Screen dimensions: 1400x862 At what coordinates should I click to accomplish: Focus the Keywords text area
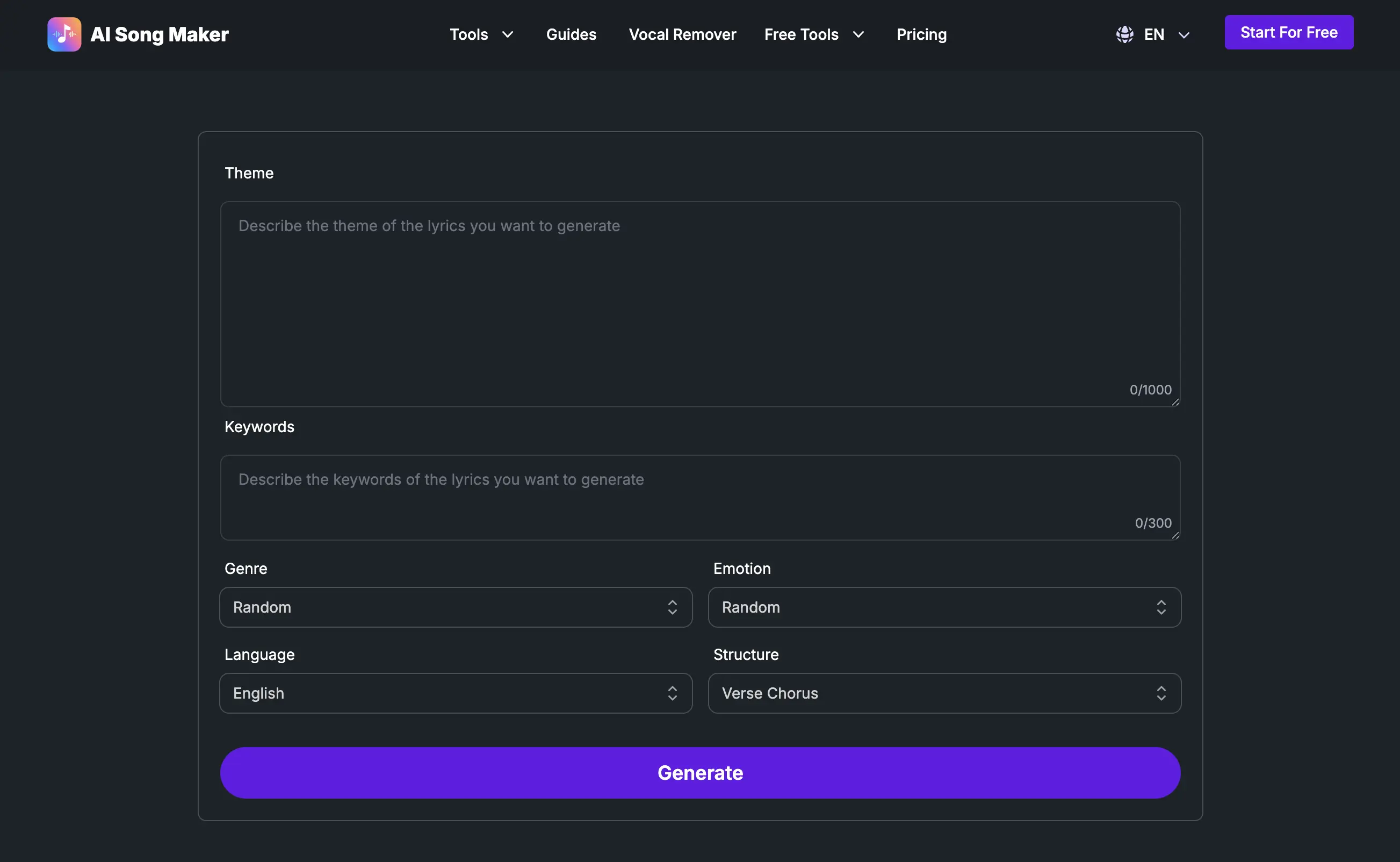coord(699,498)
